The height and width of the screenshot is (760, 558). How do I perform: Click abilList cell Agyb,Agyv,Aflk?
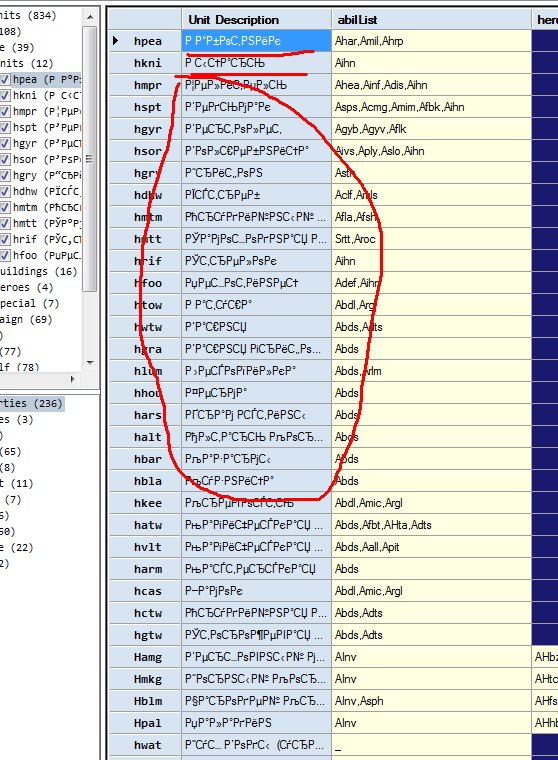pos(431,129)
